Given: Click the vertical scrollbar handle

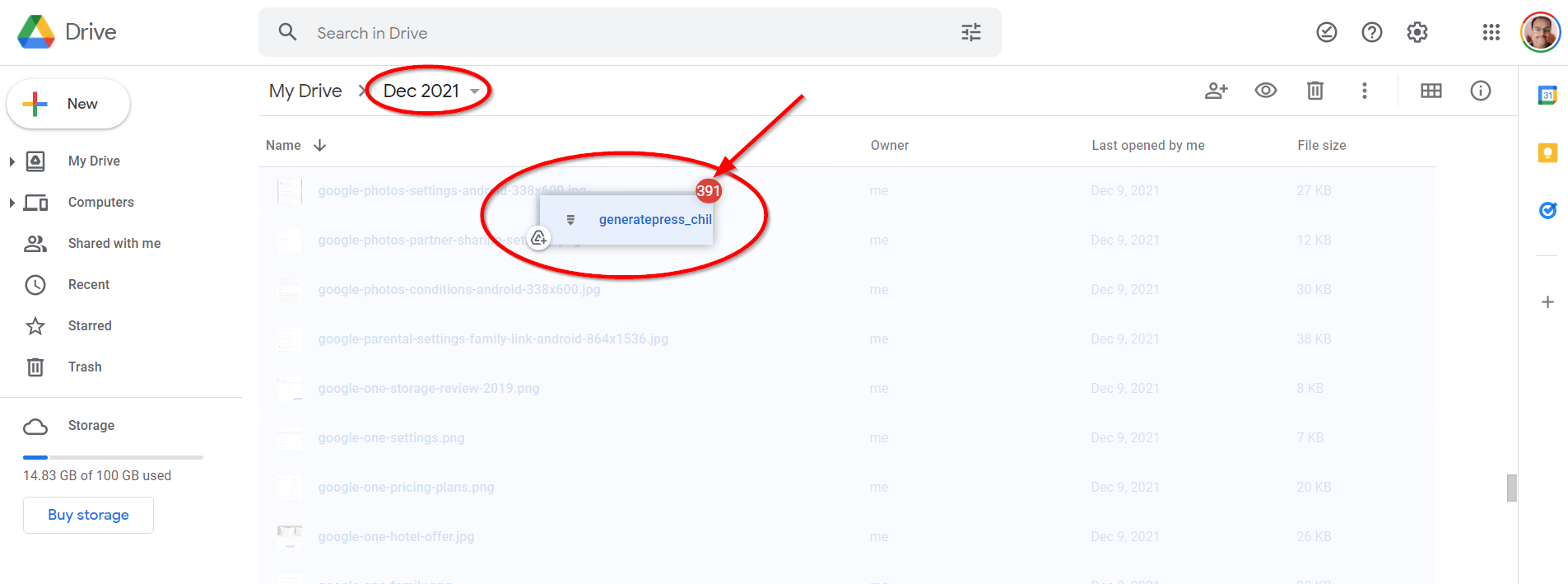Looking at the screenshot, I should click(1512, 488).
